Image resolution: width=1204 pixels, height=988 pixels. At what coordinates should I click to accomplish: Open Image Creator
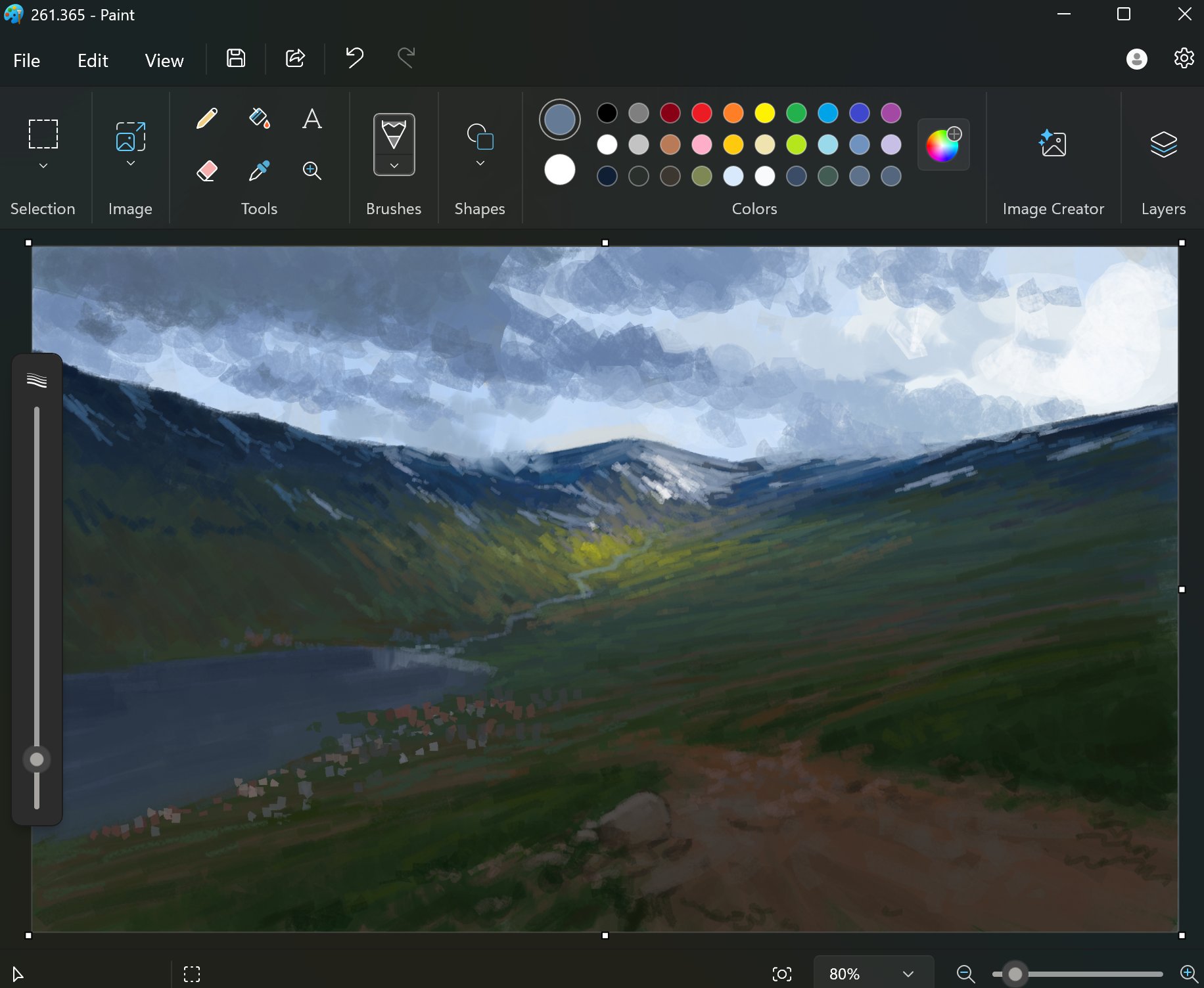[x=1053, y=143]
